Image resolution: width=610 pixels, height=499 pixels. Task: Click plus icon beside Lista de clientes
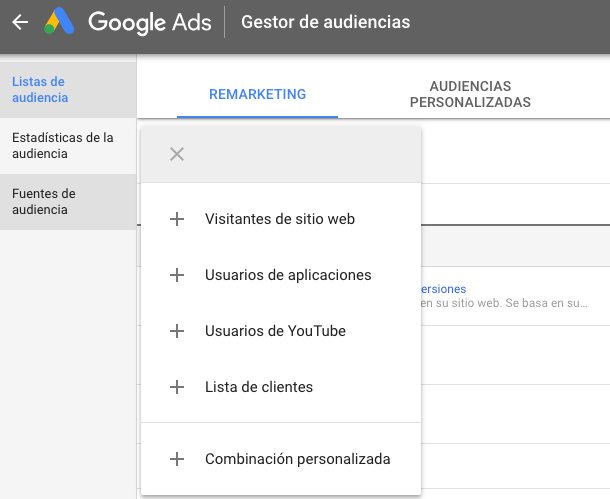click(x=177, y=387)
